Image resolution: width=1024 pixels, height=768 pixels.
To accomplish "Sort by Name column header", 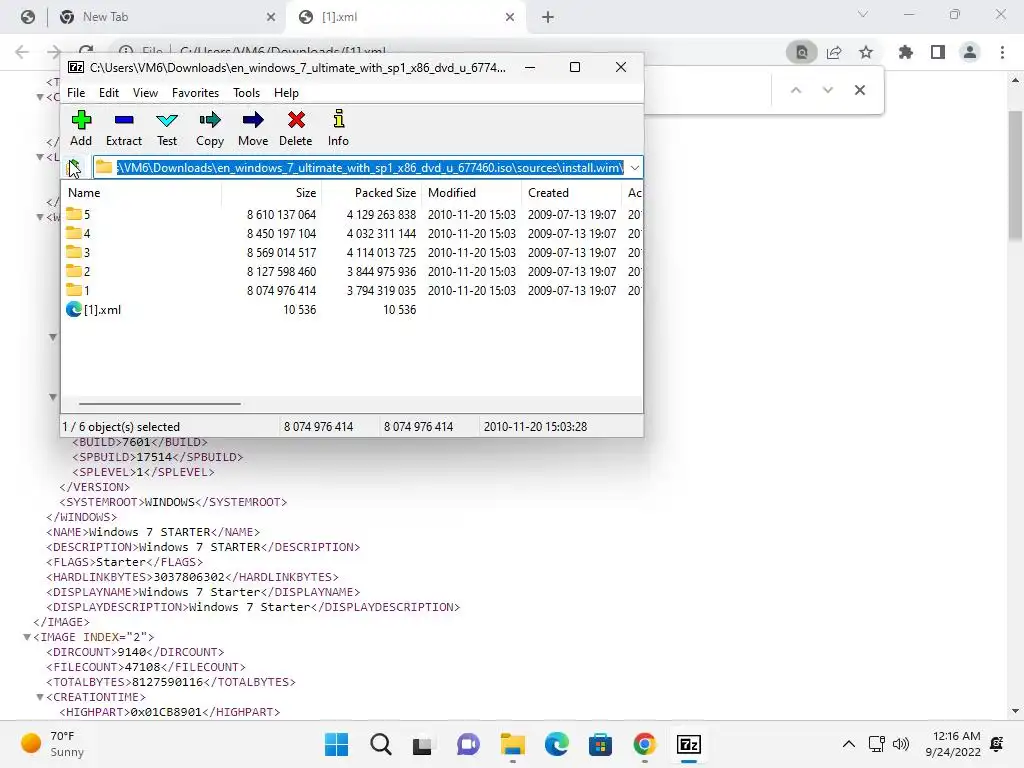I will coord(141,193).
